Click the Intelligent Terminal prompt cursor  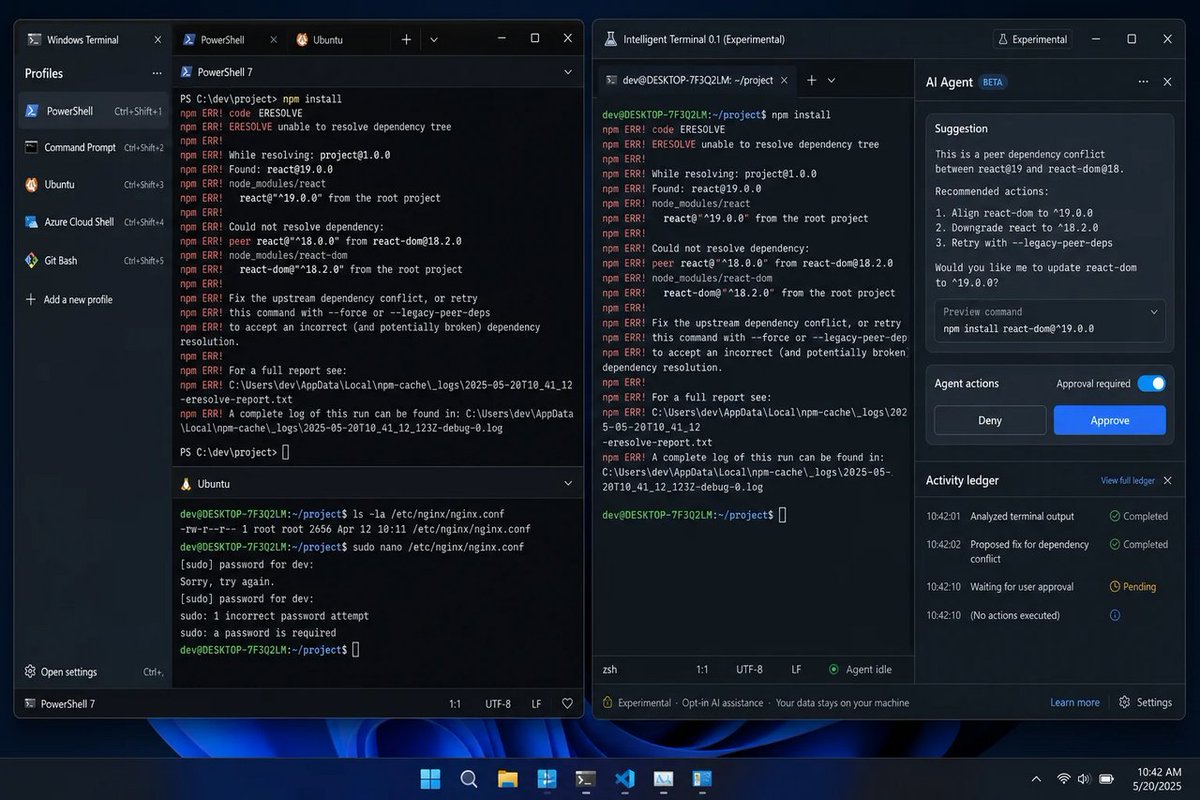coord(782,515)
